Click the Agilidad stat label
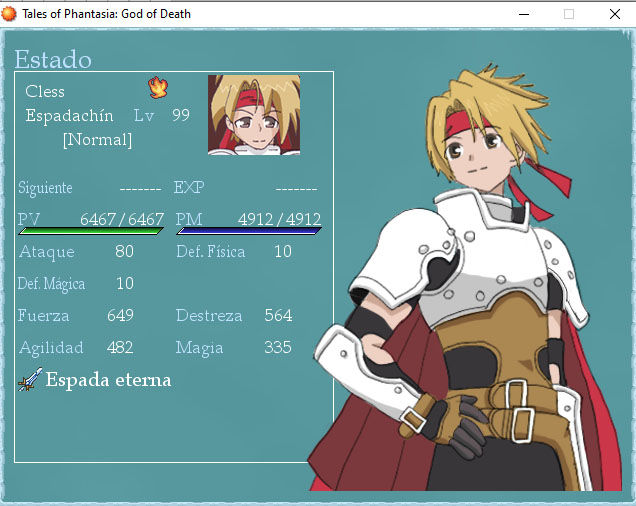 52,348
